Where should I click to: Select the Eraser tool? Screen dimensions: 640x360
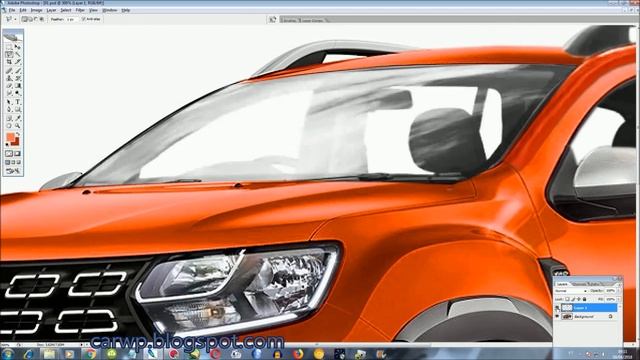click(x=9, y=85)
